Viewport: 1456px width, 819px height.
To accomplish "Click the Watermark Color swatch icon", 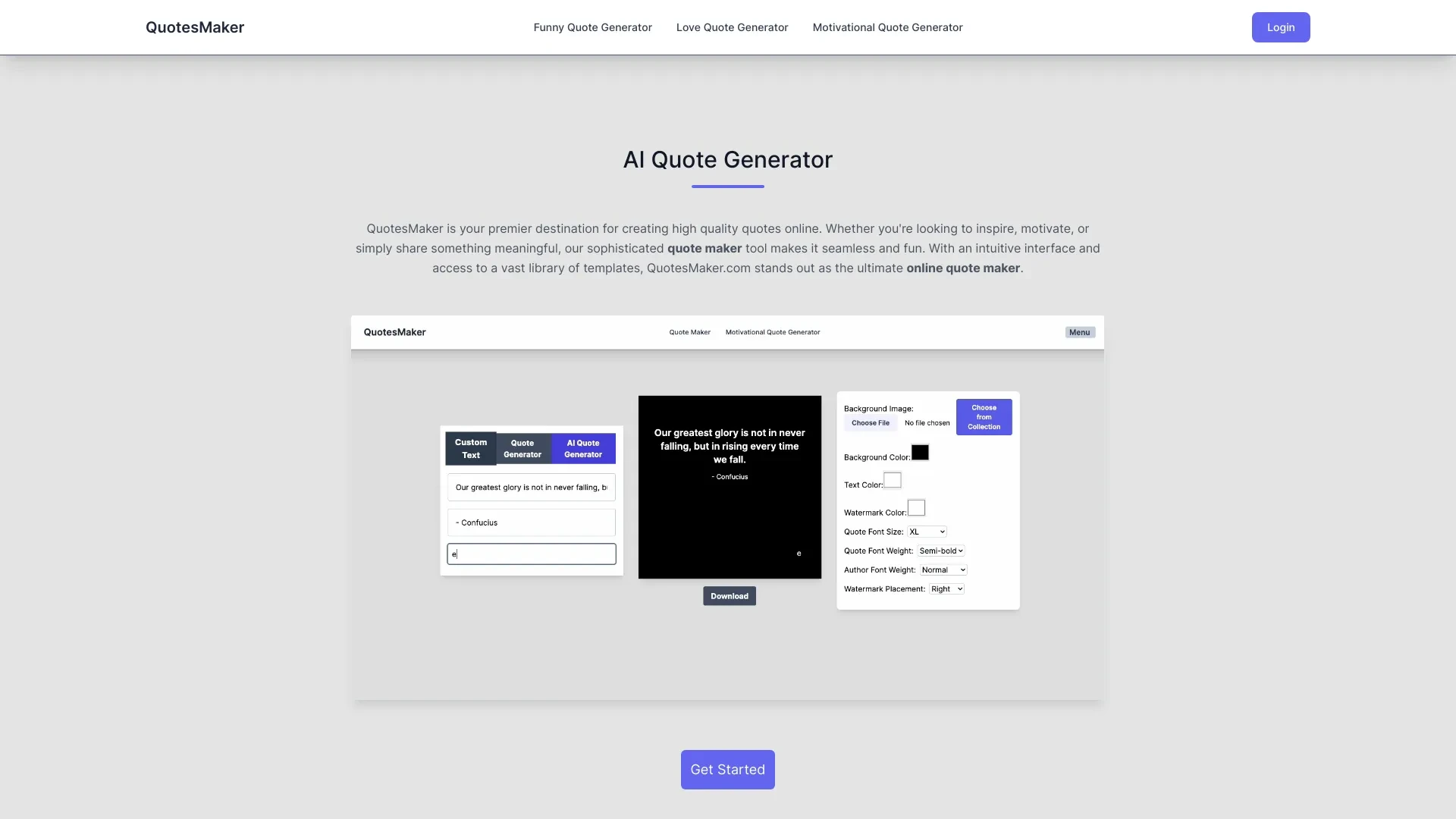I will pos(916,508).
